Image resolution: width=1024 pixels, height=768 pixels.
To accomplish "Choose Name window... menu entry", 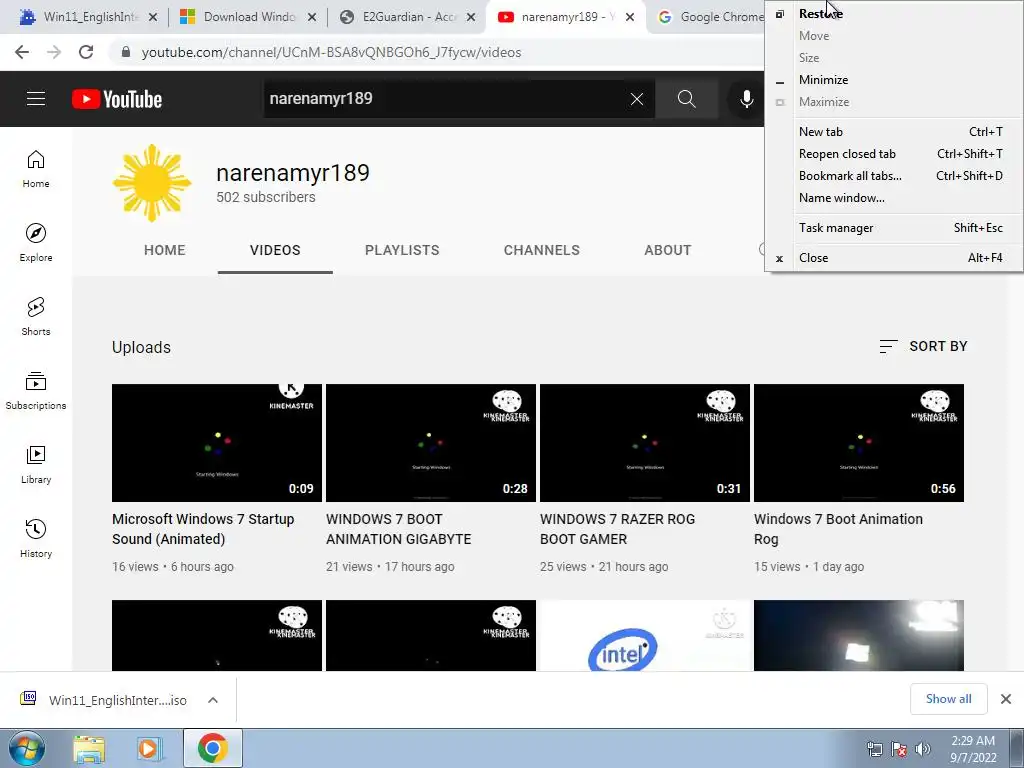I will pyautogui.click(x=894, y=198).
